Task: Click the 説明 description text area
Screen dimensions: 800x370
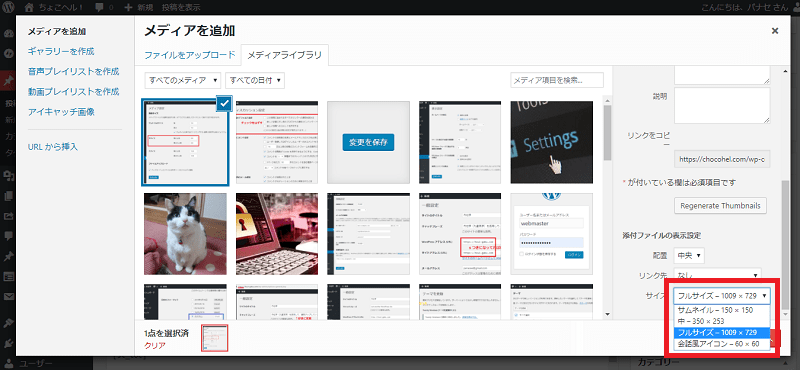Action: pos(722,105)
